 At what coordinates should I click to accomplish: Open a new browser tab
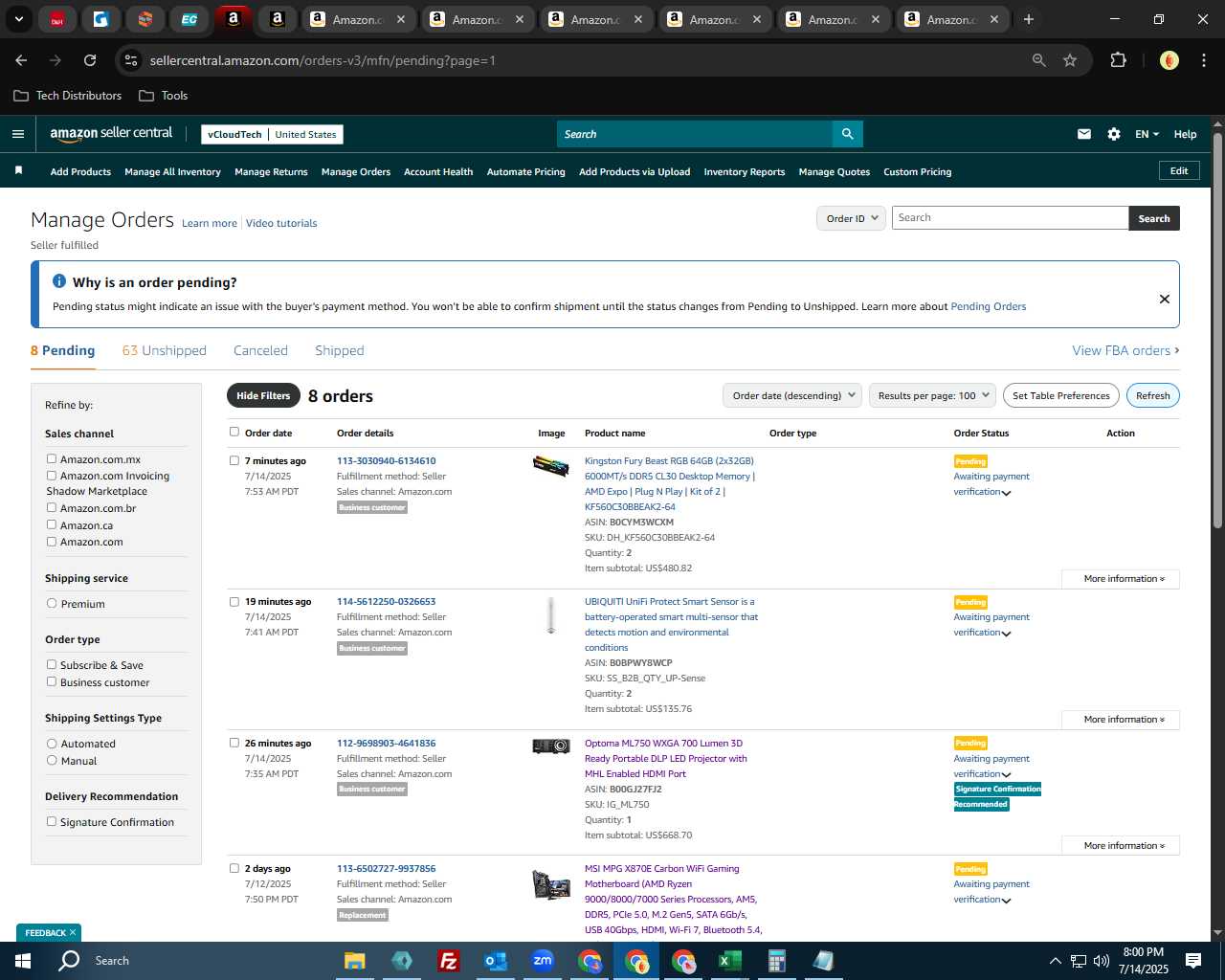pyautogui.click(x=1029, y=19)
